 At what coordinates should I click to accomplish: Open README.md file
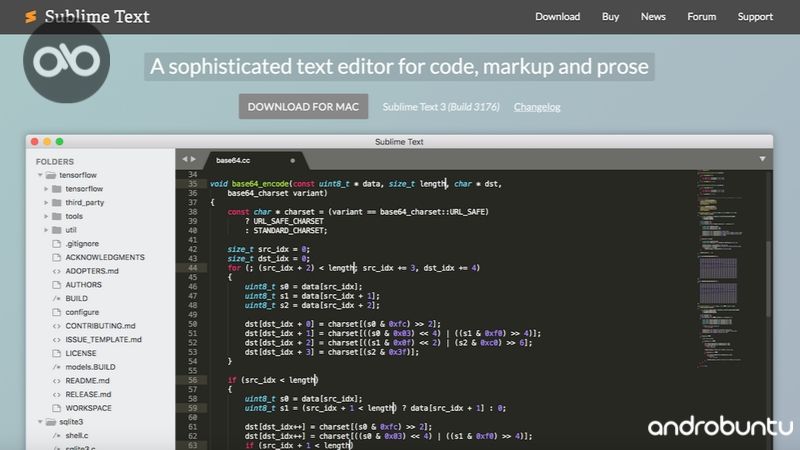(87, 381)
